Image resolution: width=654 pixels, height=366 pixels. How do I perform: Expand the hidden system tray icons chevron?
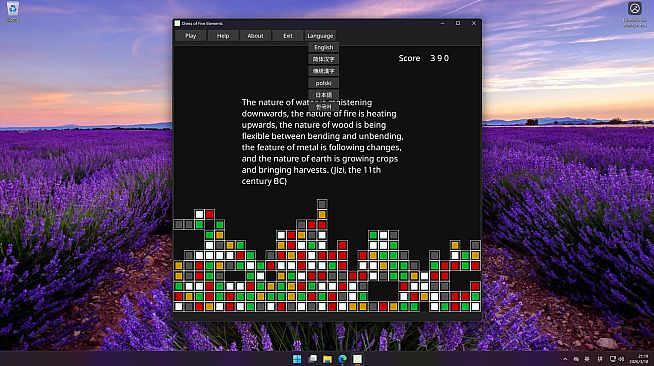[x=565, y=359]
